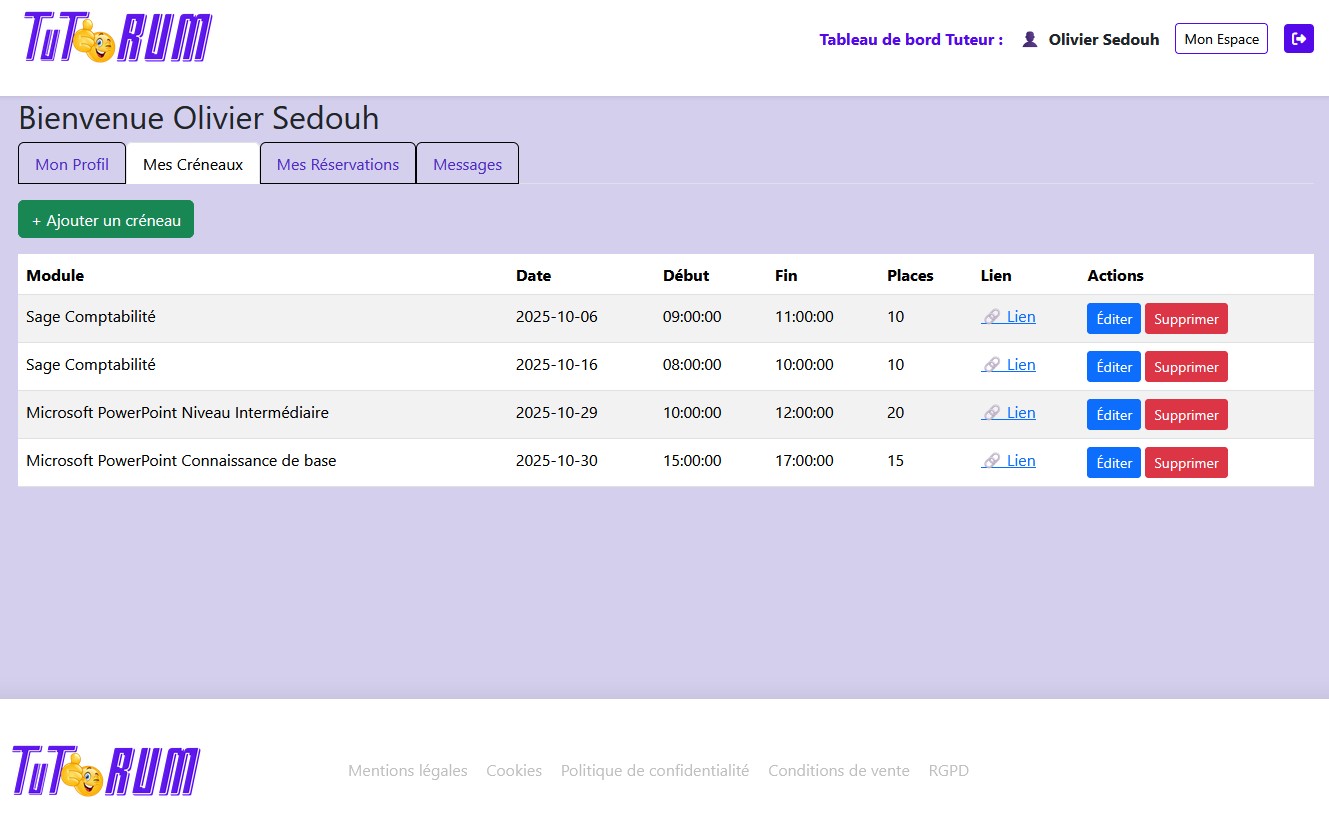Click chain icon for PowerPoint Niveau Intermédiaire
The width and height of the screenshot is (1329, 832).
991,413
